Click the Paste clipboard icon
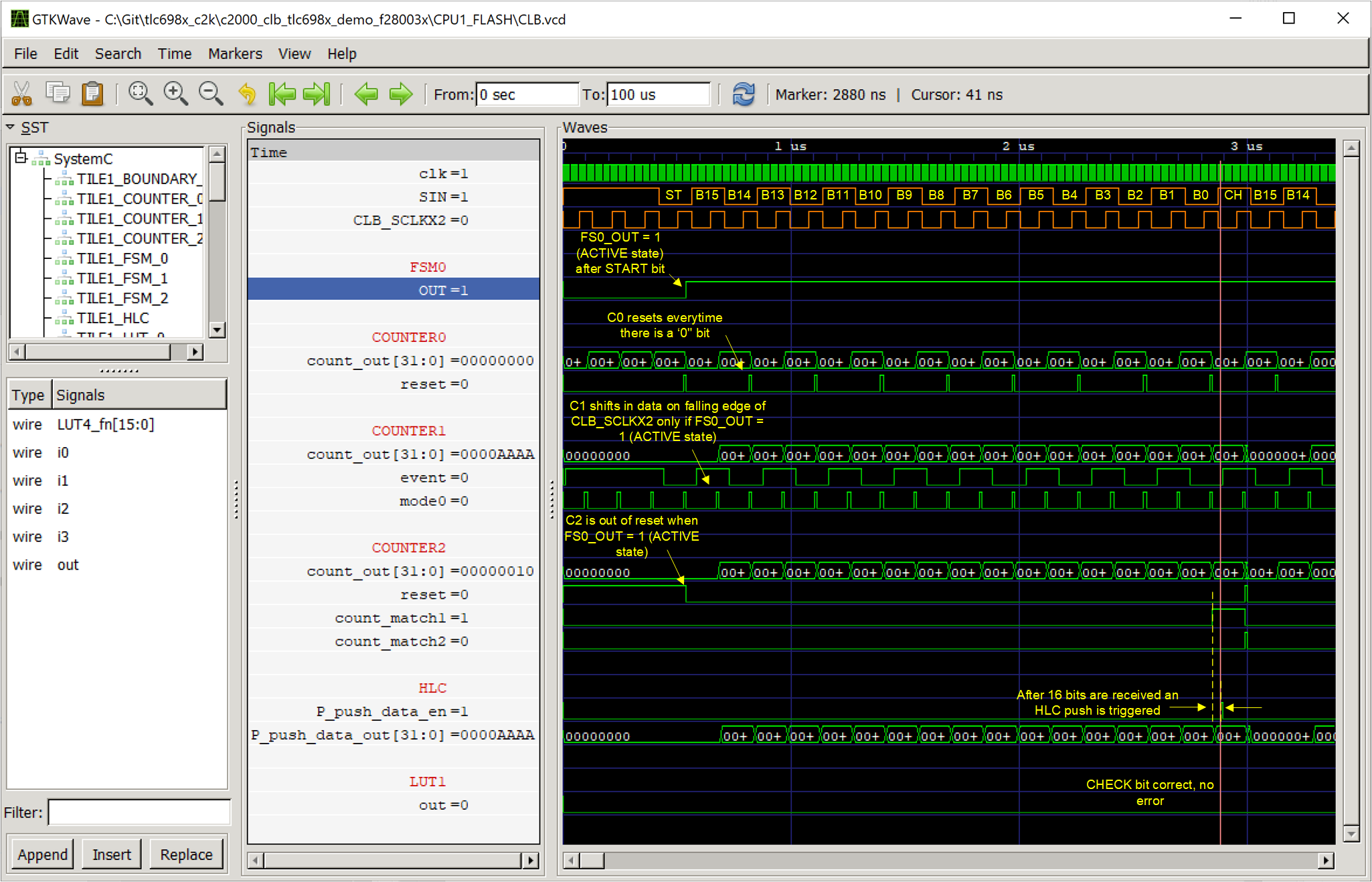This screenshot has width=1372, height=882. click(92, 94)
